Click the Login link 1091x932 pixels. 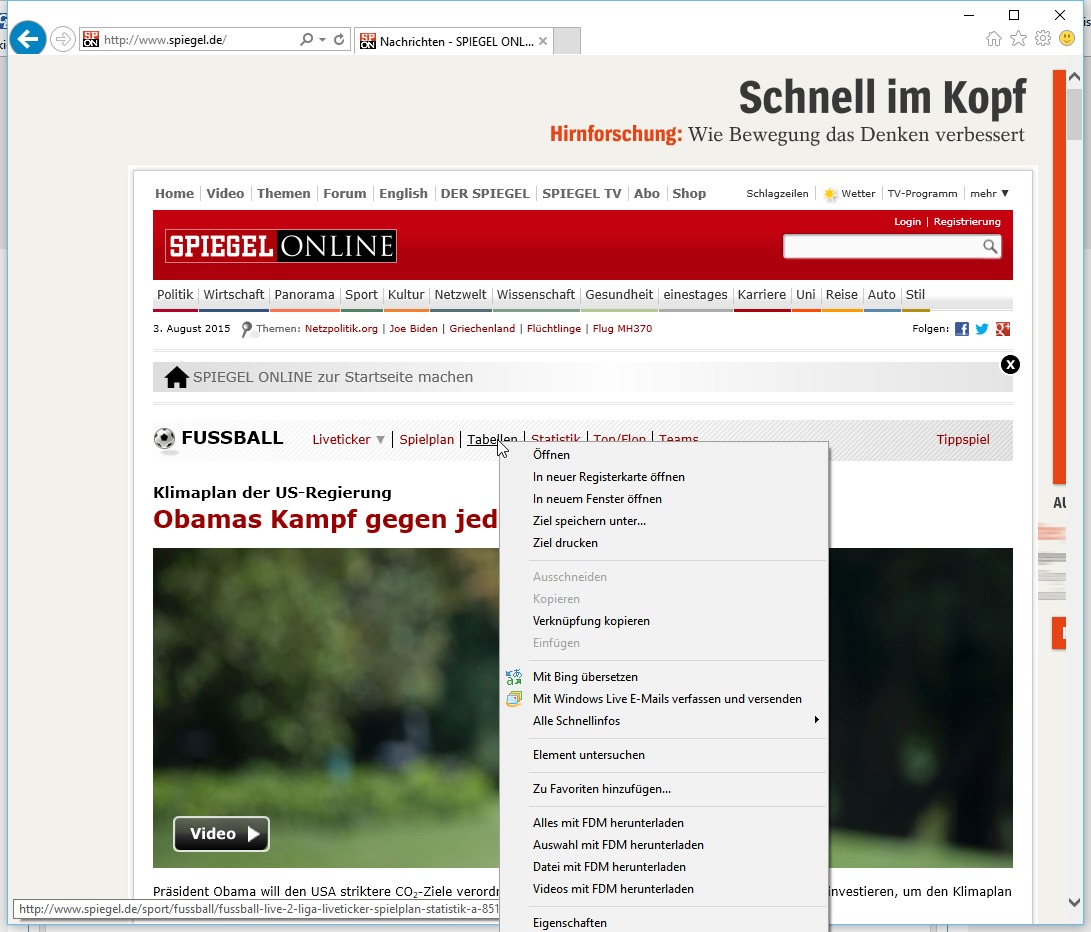907,221
